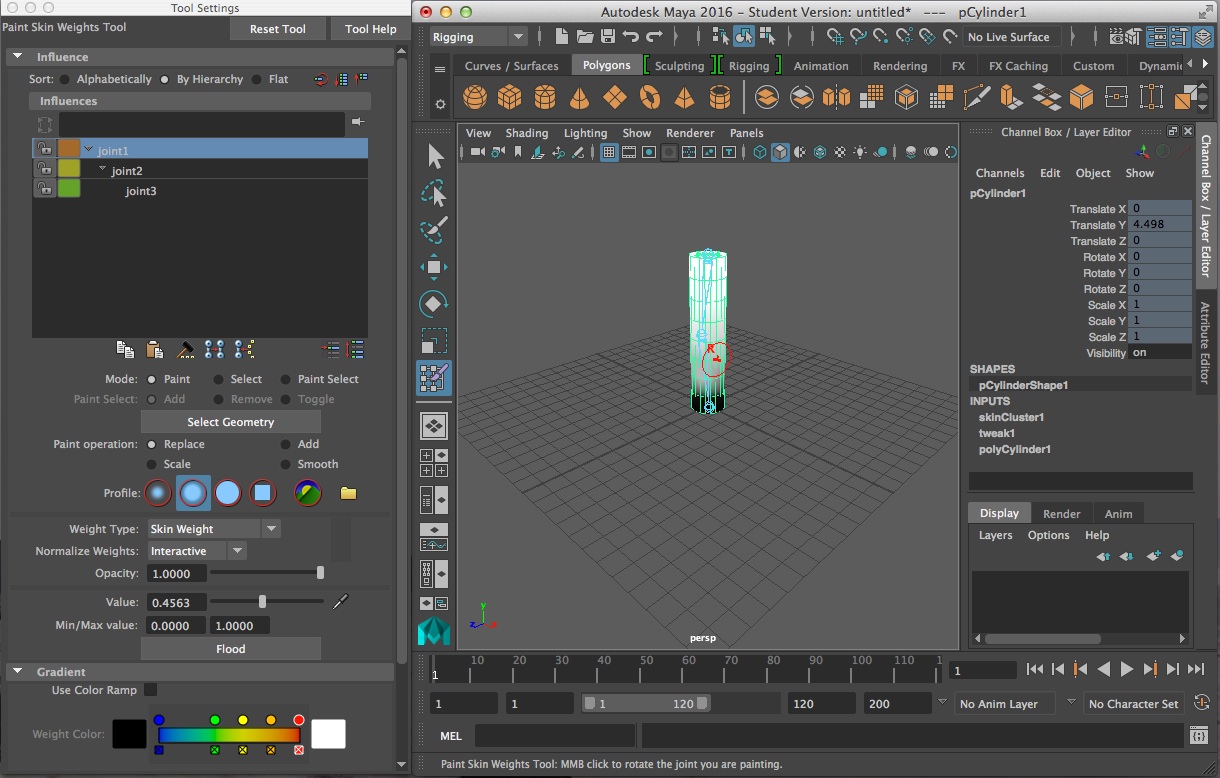
Task: Select the second brush Profile in Paint Skin Weights
Action: [192, 493]
